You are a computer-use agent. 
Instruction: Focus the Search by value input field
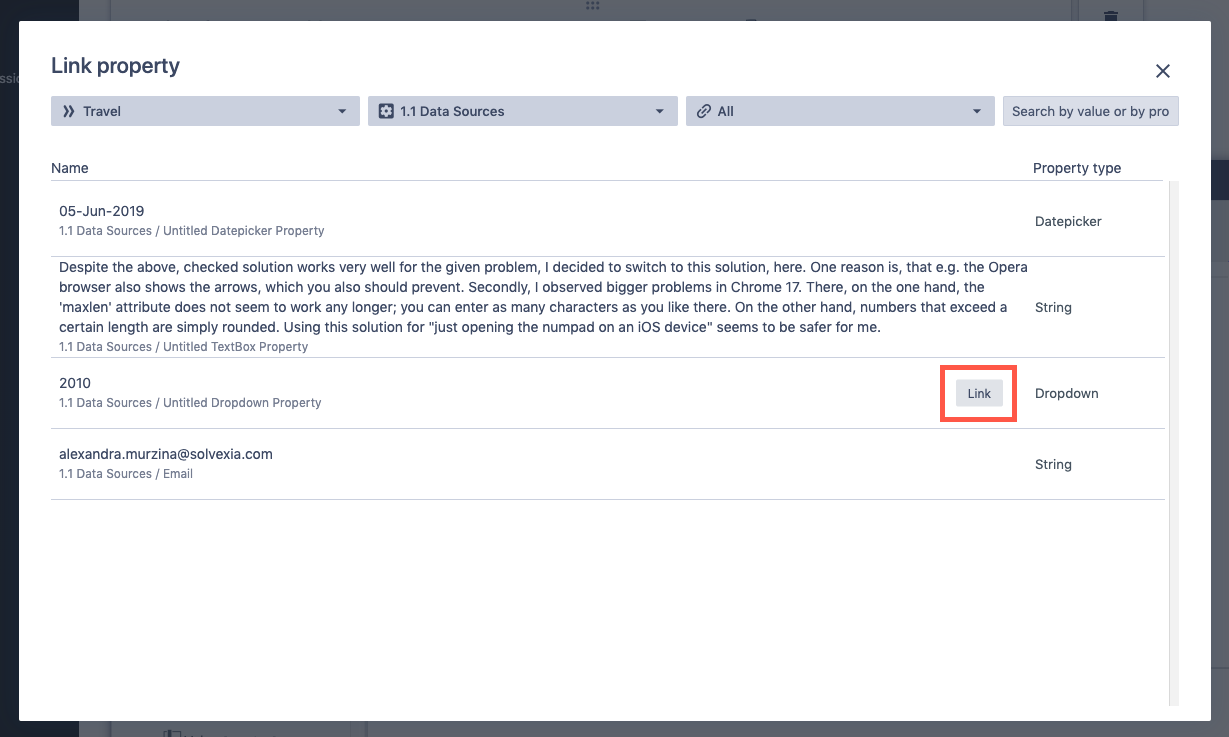coord(1090,111)
